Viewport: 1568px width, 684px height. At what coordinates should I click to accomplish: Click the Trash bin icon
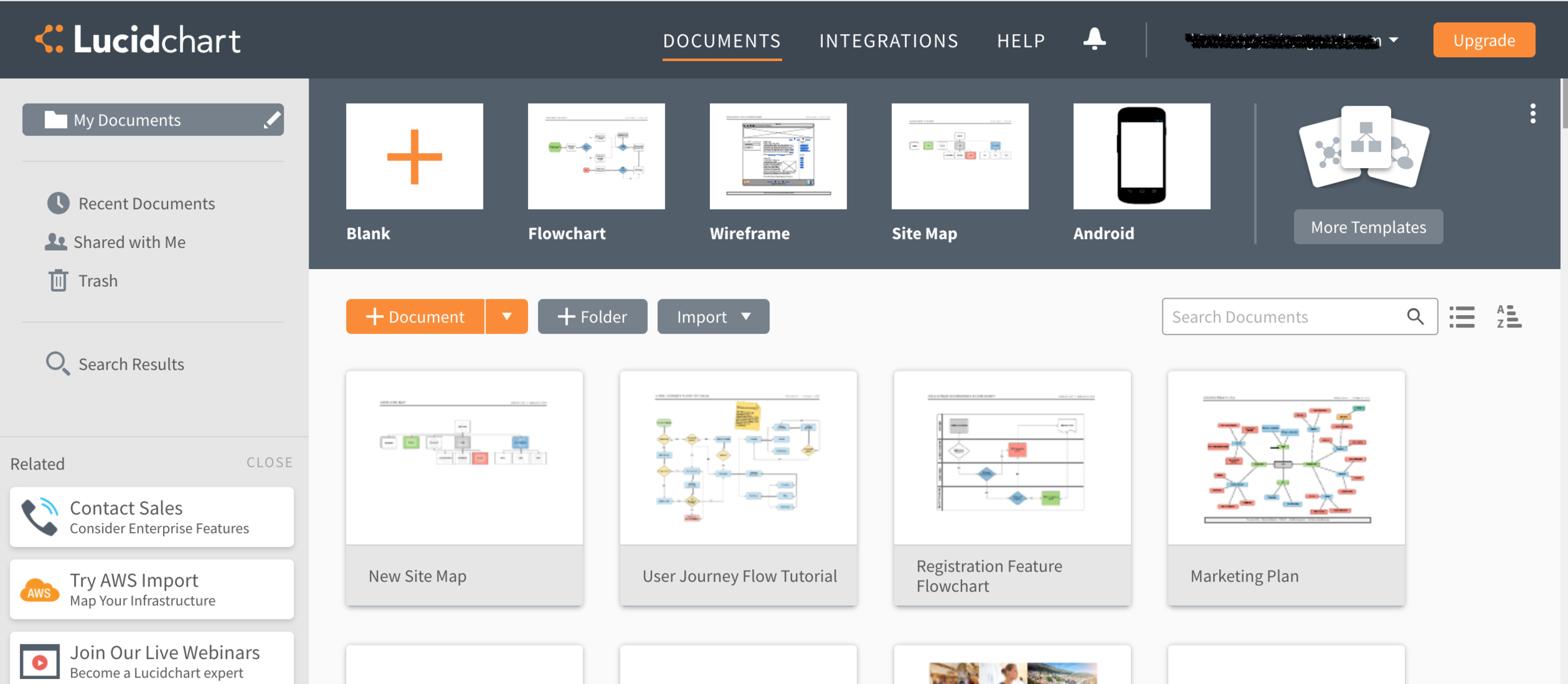(58, 281)
